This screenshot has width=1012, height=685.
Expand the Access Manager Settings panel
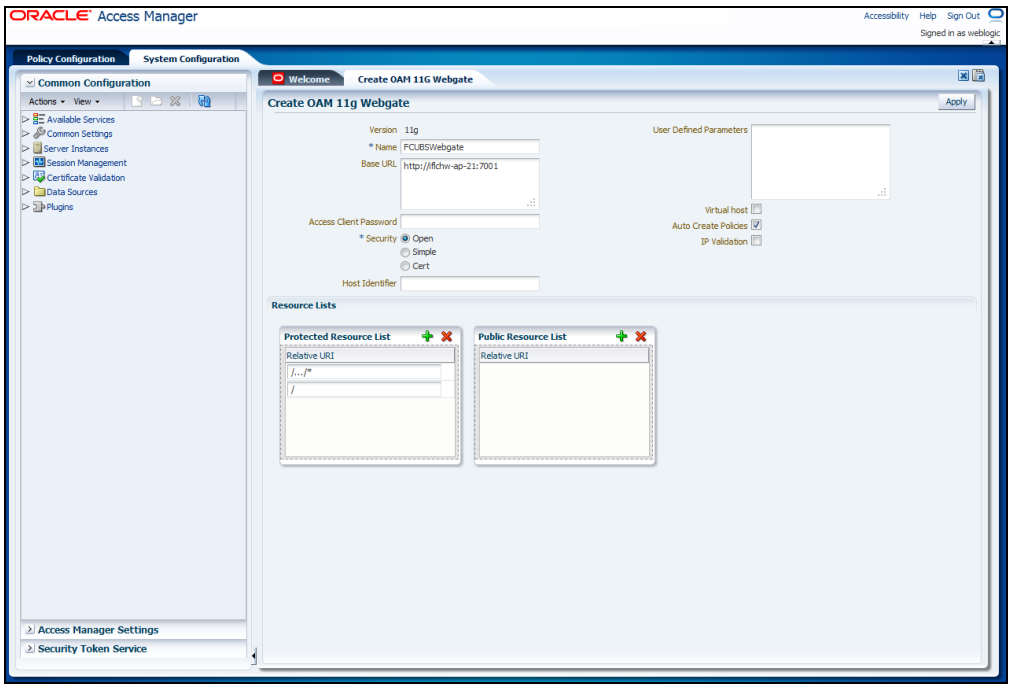pyautogui.click(x=30, y=629)
